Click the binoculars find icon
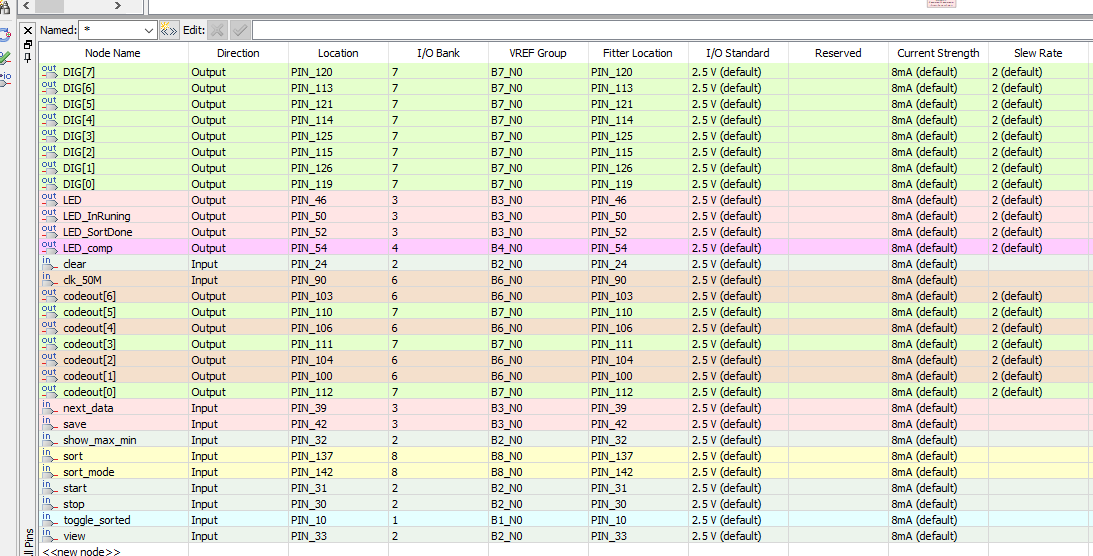Image resolution: width=1093 pixels, height=556 pixels. [x=4, y=7]
